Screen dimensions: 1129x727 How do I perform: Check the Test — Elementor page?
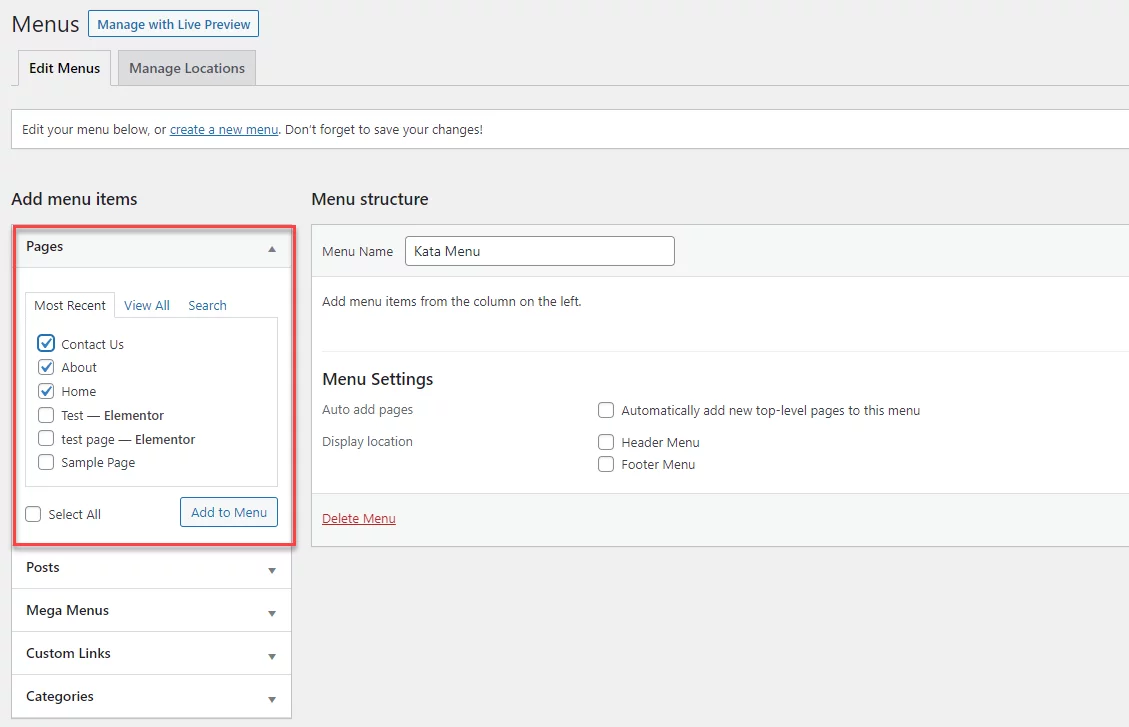click(x=46, y=415)
